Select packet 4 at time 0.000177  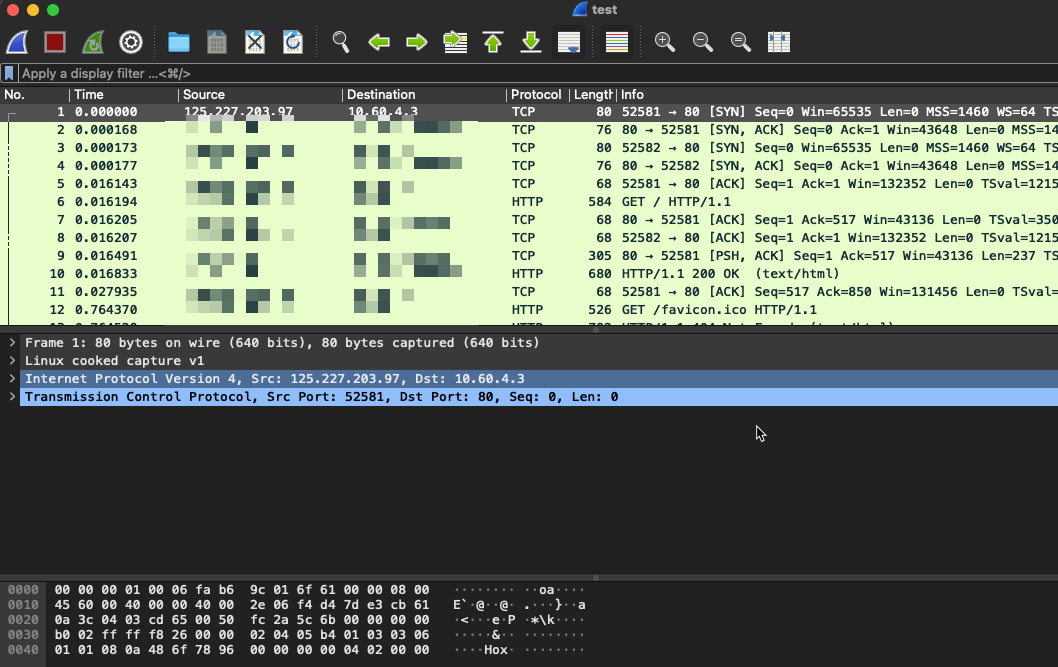click(x=529, y=166)
